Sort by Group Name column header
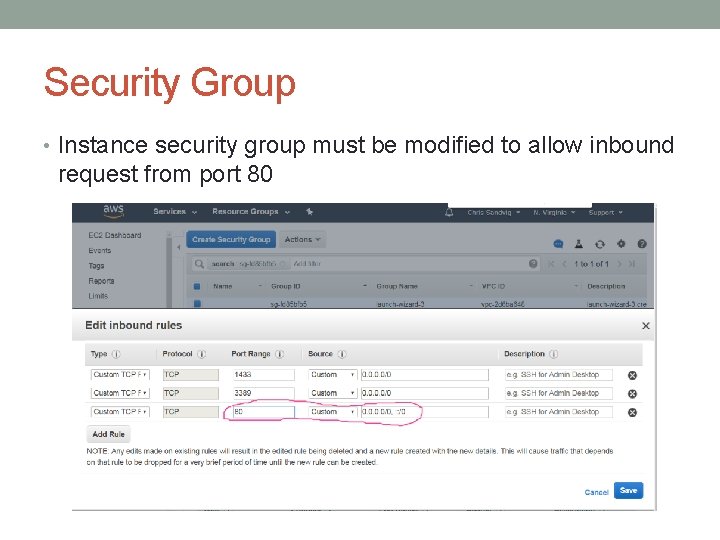The height and width of the screenshot is (540, 720). pos(397,287)
